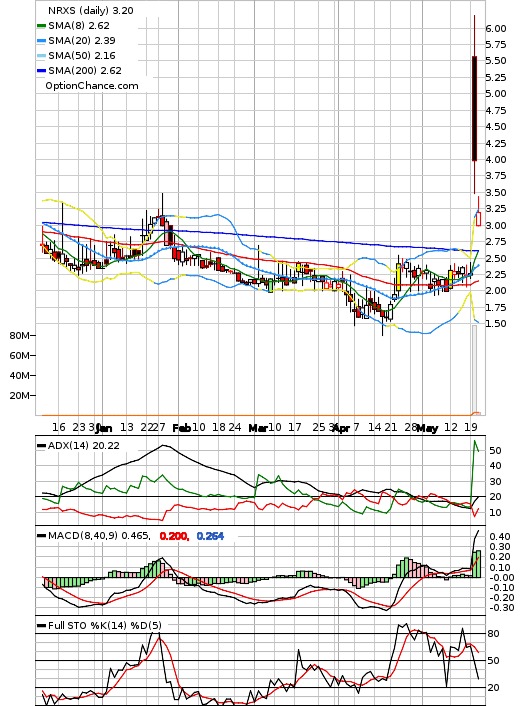526x706 pixels.
Task: Click the 80M volume axis label
Action: coord(20,335)
